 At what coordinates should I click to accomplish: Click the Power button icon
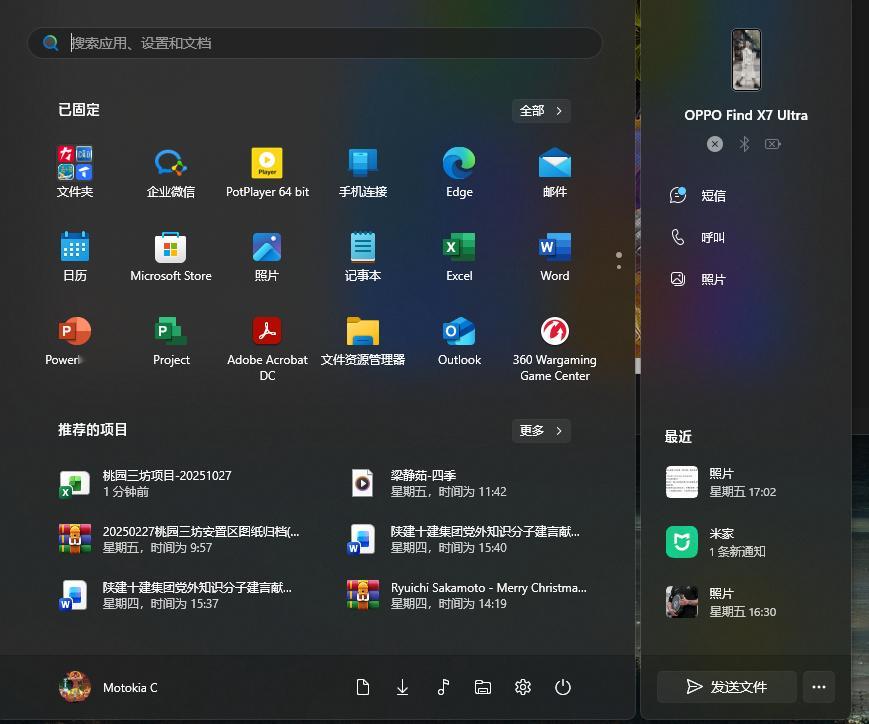[563, 687]
